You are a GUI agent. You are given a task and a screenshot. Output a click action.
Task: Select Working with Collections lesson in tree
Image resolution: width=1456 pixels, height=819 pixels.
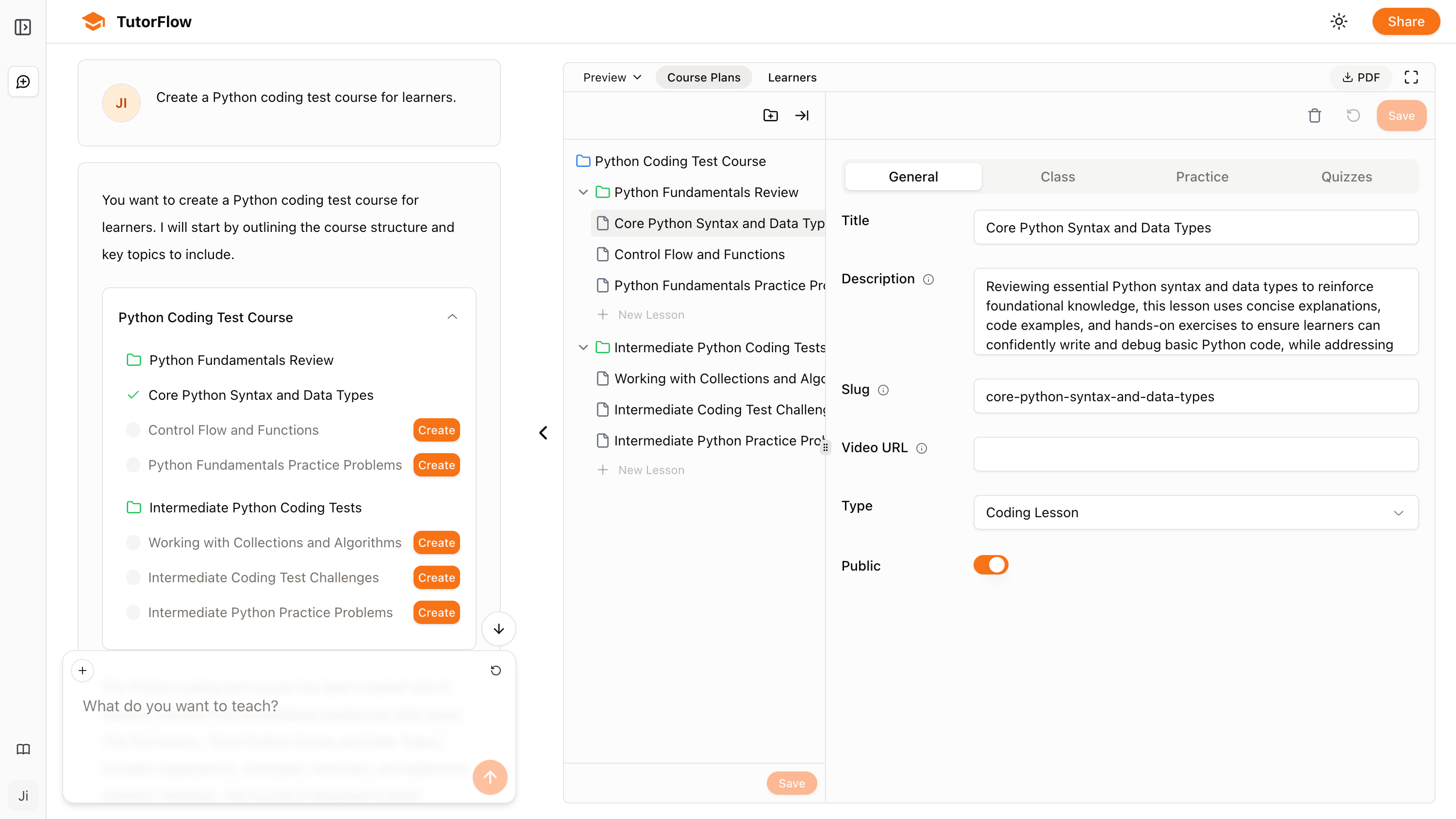708,379
